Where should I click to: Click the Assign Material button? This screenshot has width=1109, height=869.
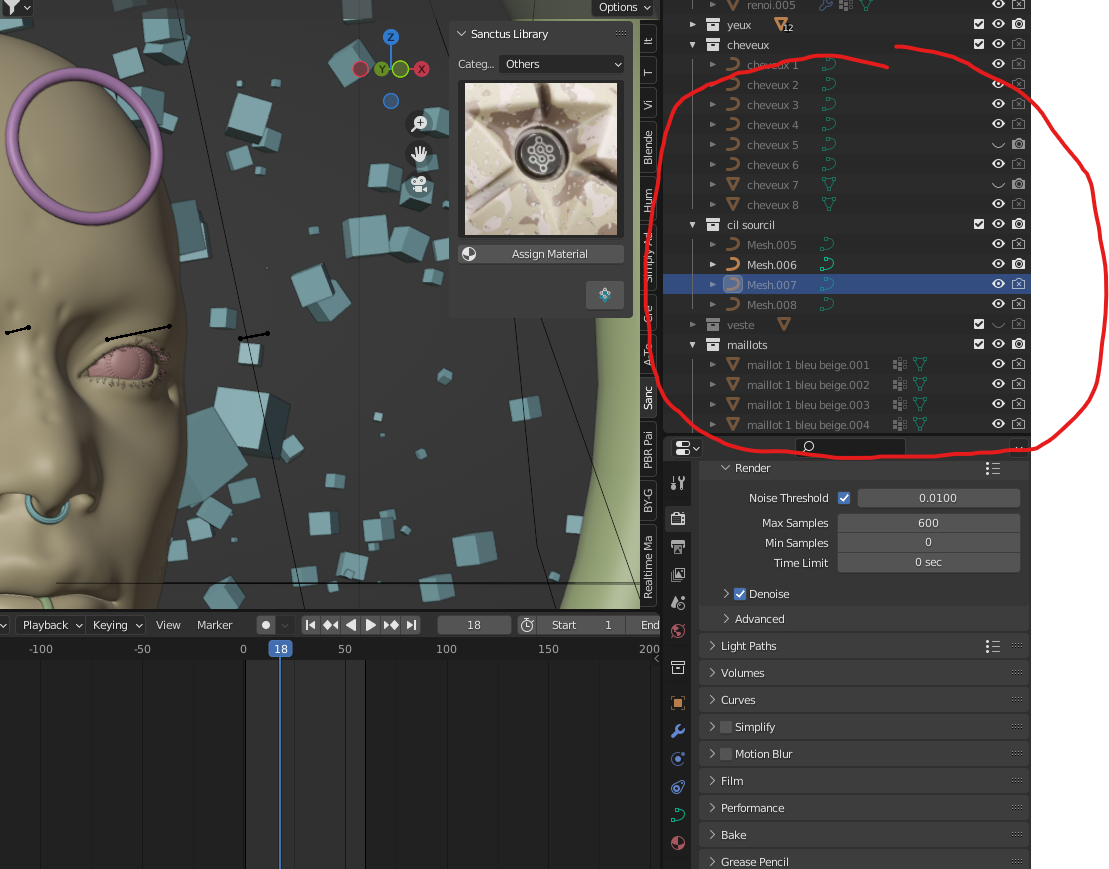[541, 254]
